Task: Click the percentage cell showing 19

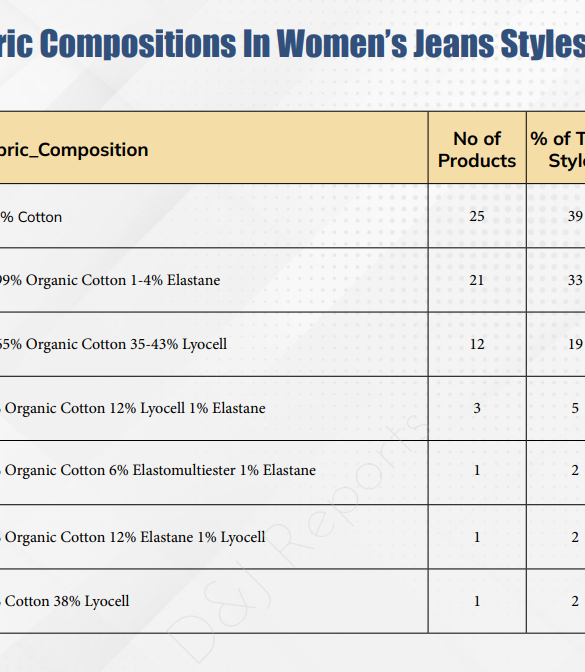Action: [x=556, y=344]
